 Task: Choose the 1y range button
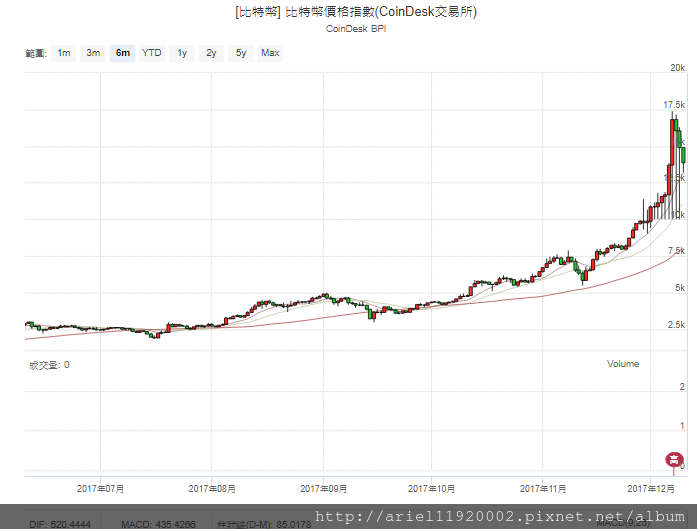[182, 53]
